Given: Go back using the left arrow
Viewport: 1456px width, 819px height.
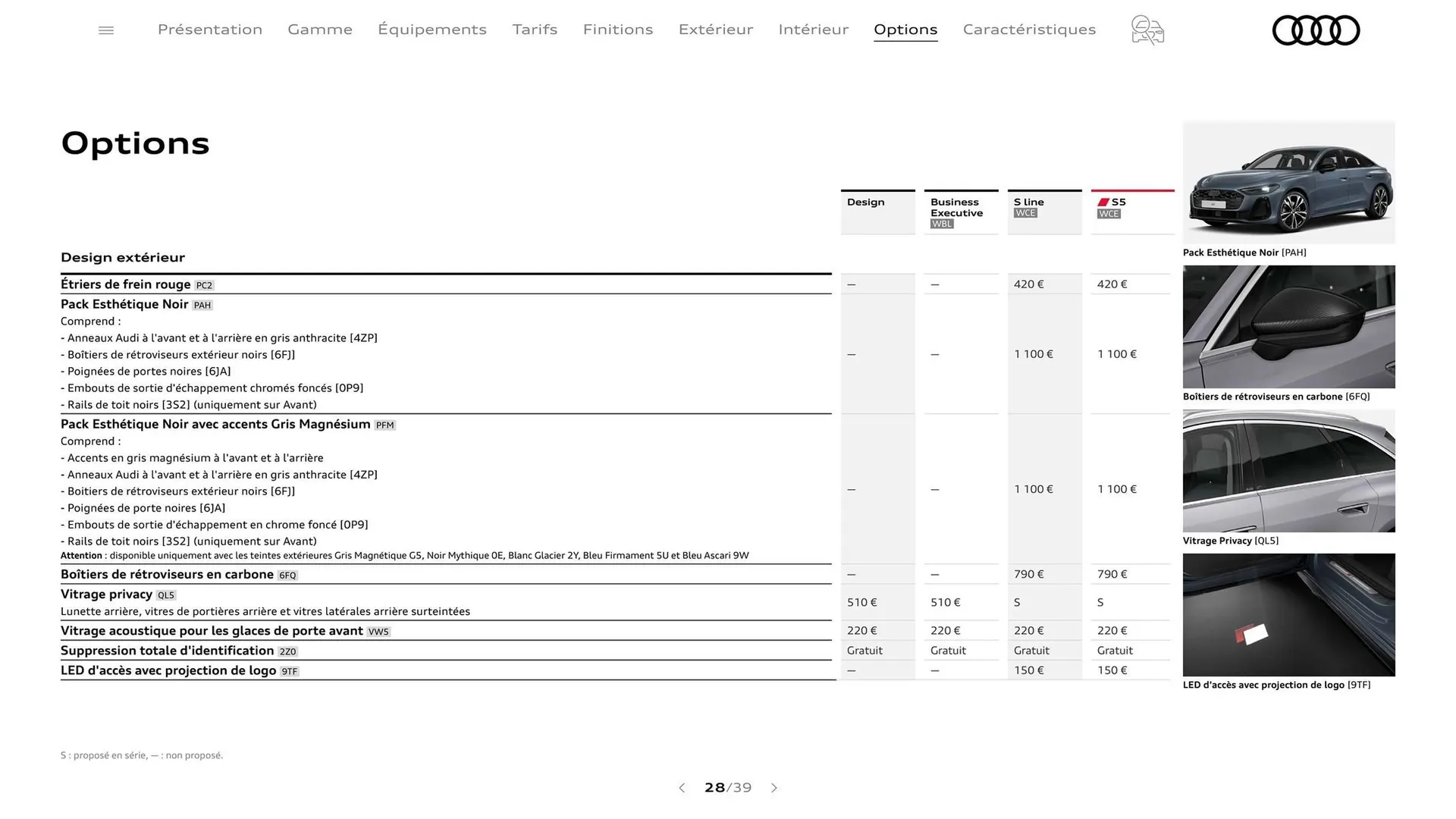Looking at the screenshot, I should 682,788.
